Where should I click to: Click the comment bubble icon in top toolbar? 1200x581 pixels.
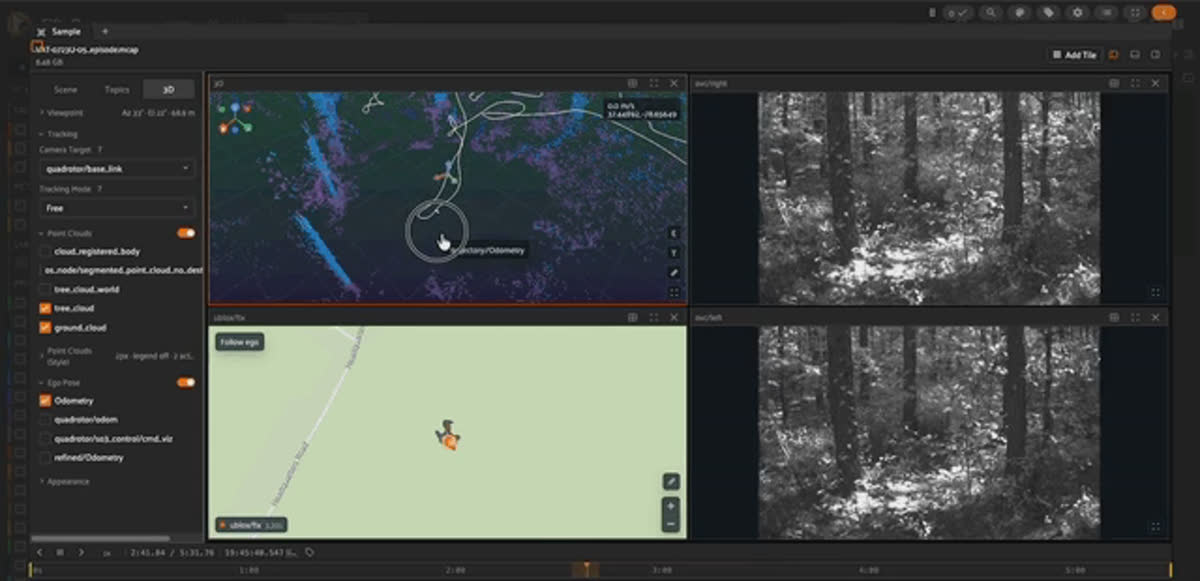1019,13
